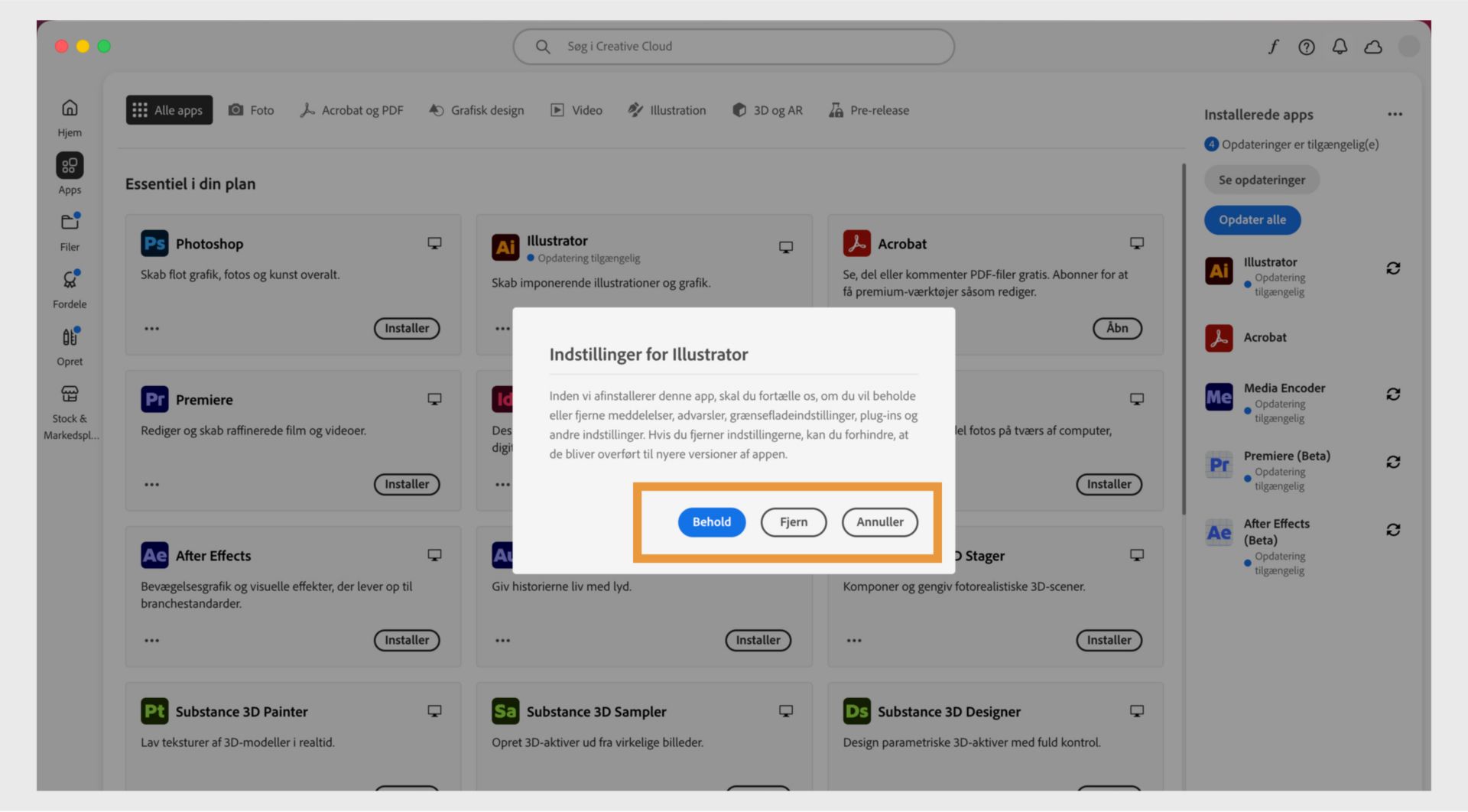
Task: Switch to the Illustration category
Action: pyautogui.click(x=667, y=110)
